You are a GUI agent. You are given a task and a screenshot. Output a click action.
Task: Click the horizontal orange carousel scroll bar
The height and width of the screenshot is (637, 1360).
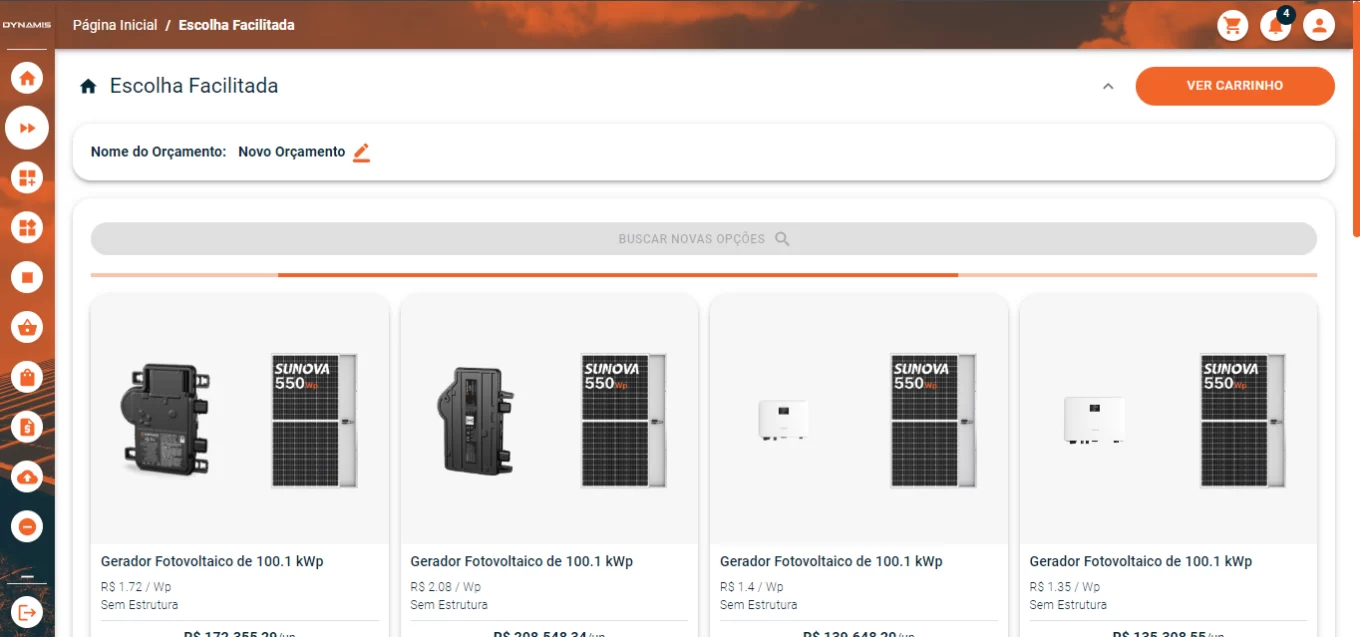pos(617,275)
